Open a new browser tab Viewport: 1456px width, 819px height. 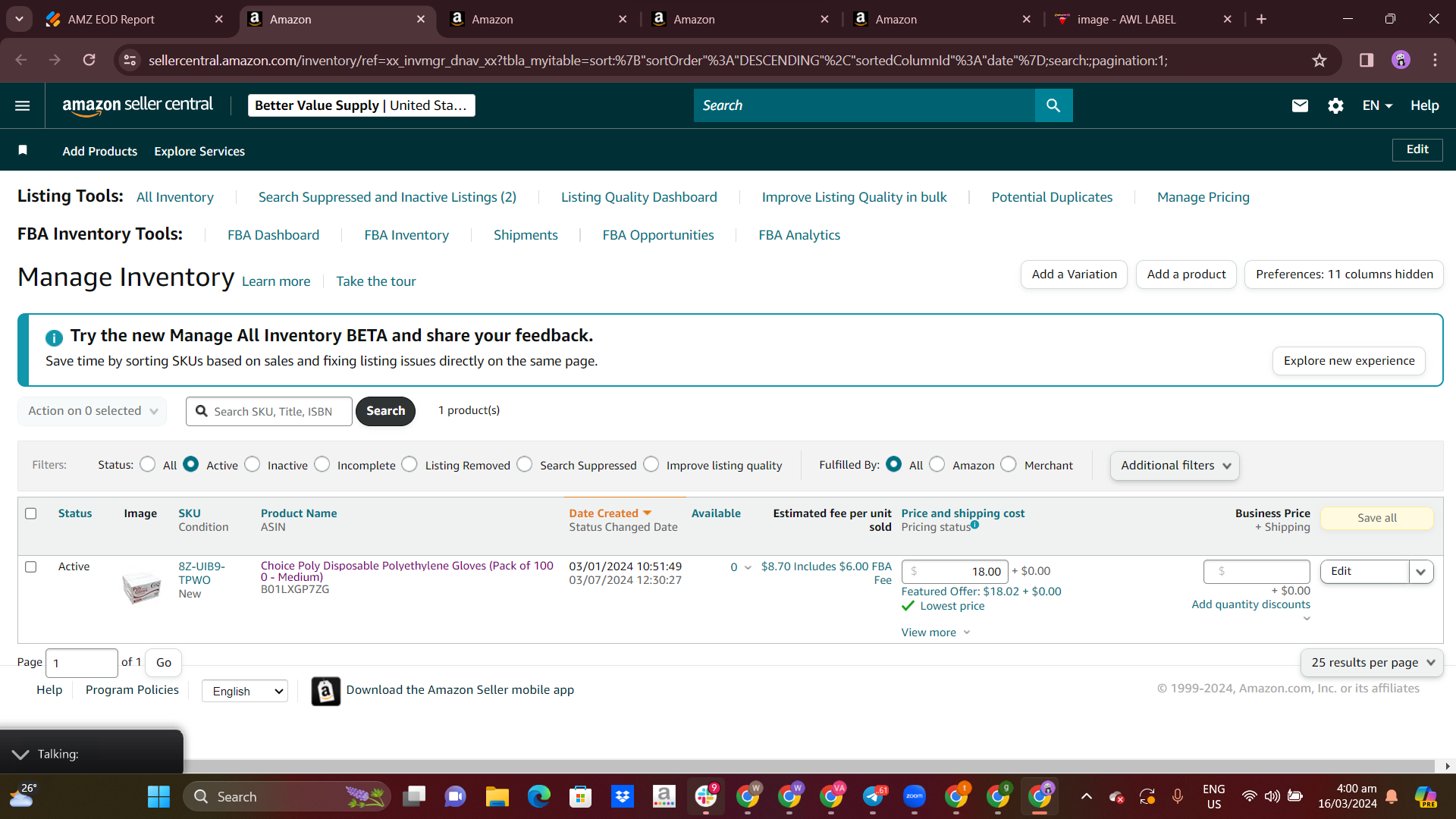(1261, 19)
